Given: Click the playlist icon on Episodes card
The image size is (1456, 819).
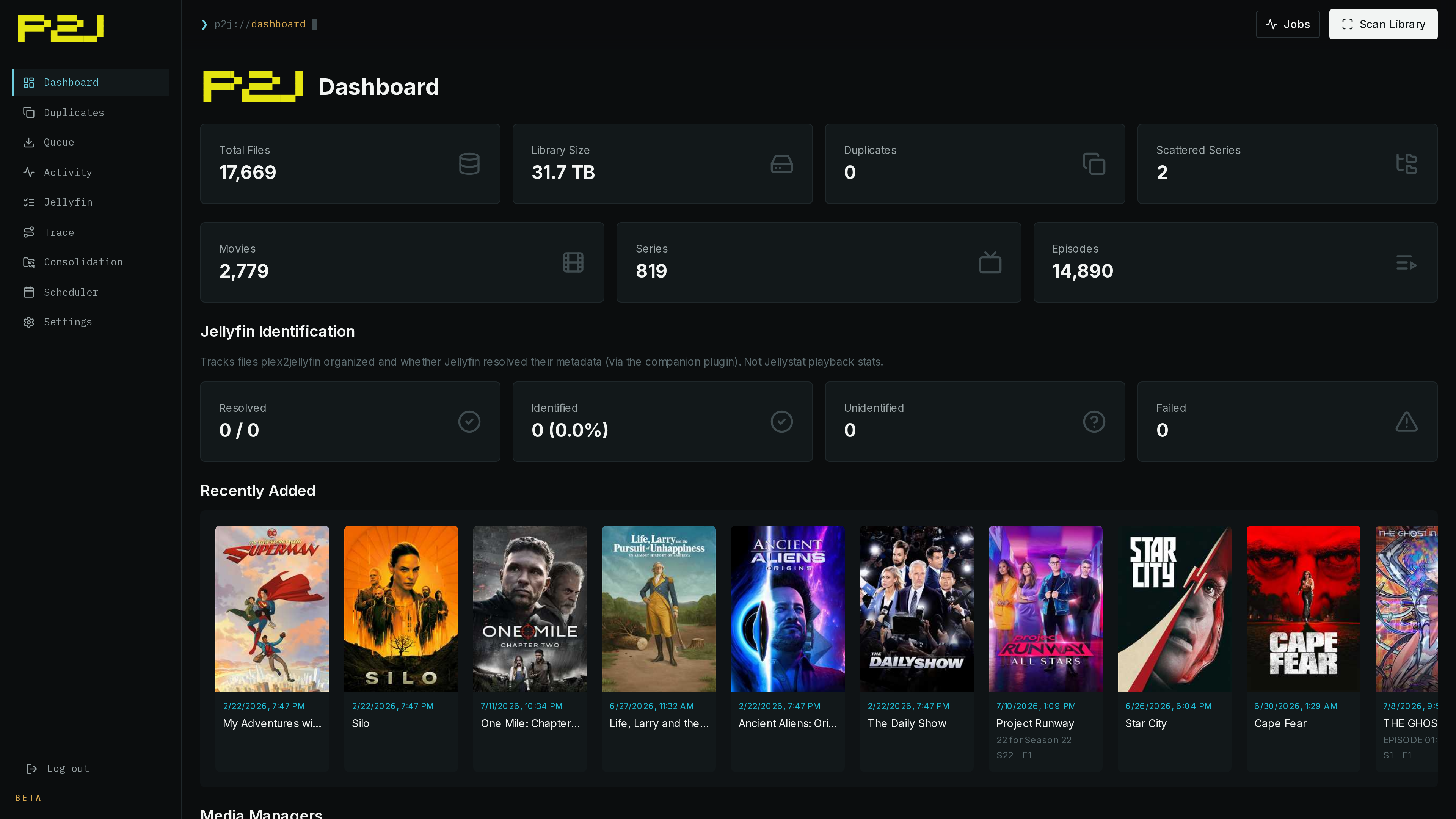Looking at the screenshot, I should point(1406,262).
